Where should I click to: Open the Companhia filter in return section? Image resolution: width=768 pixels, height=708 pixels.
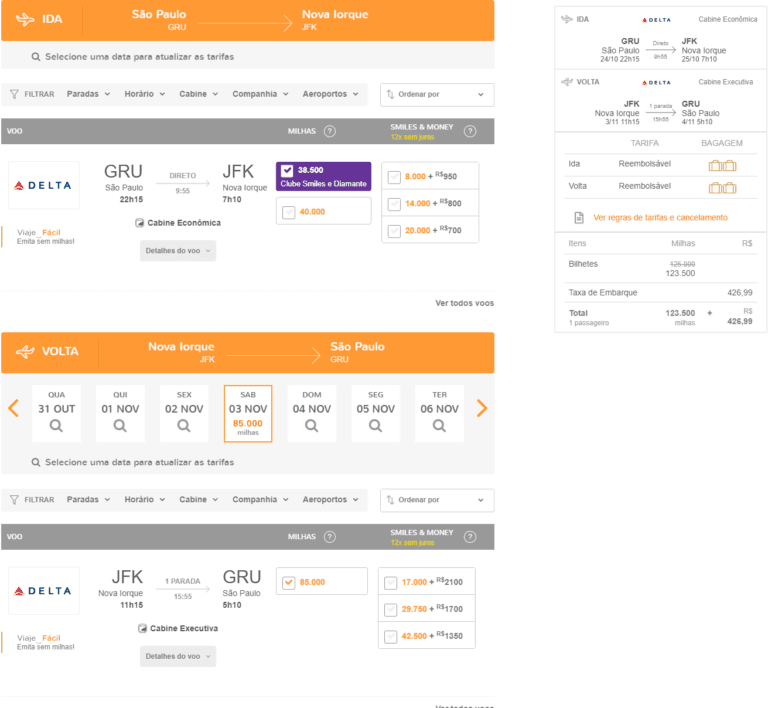260,499
